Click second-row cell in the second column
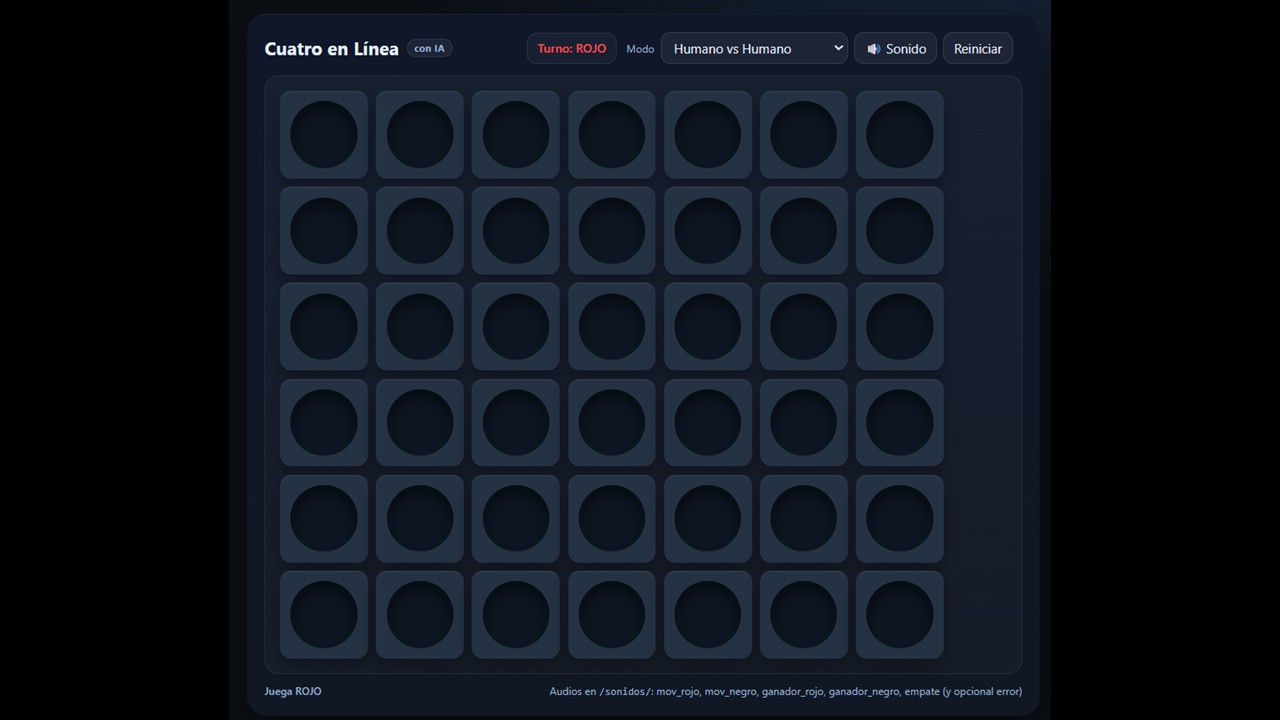 click(420, 231)
